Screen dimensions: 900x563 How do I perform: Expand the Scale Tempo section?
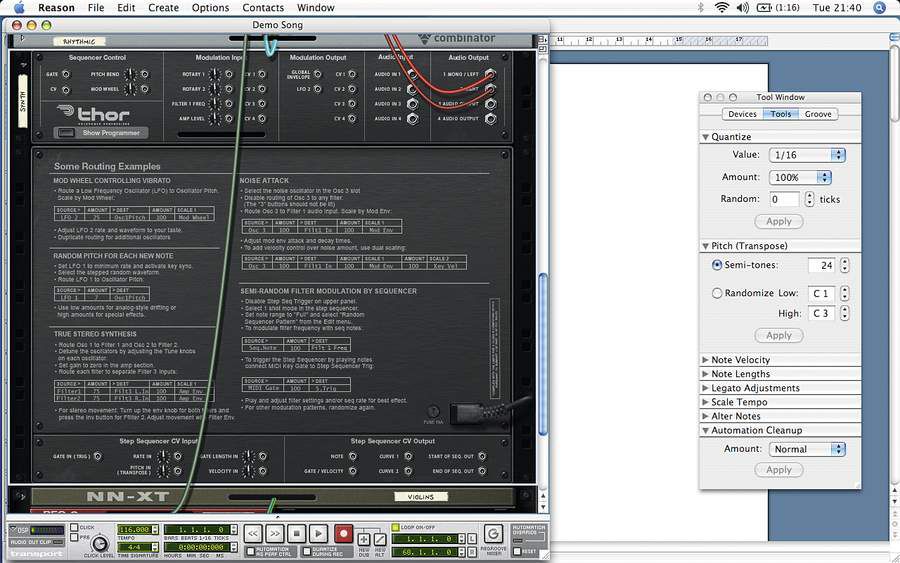coord(705,402)
